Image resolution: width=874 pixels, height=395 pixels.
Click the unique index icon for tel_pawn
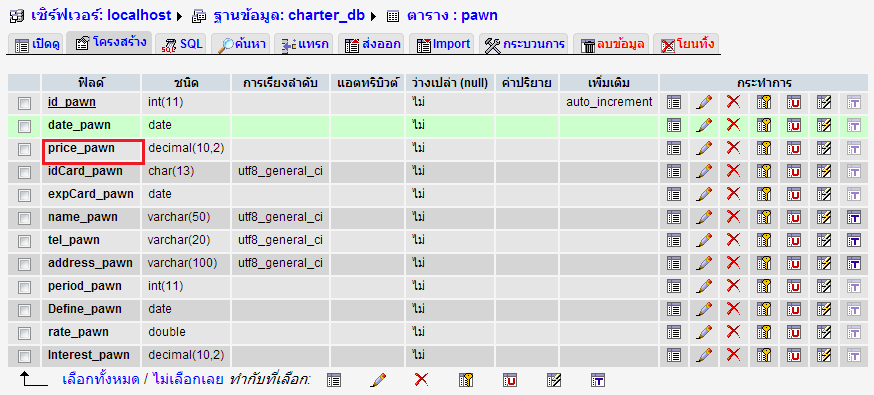[794, 240]
